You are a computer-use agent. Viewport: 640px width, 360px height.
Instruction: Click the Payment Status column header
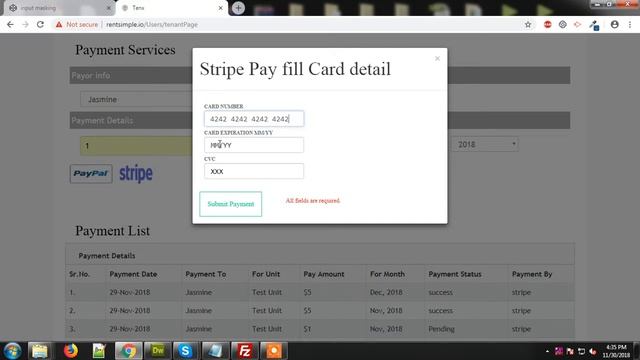click(455, 274)
